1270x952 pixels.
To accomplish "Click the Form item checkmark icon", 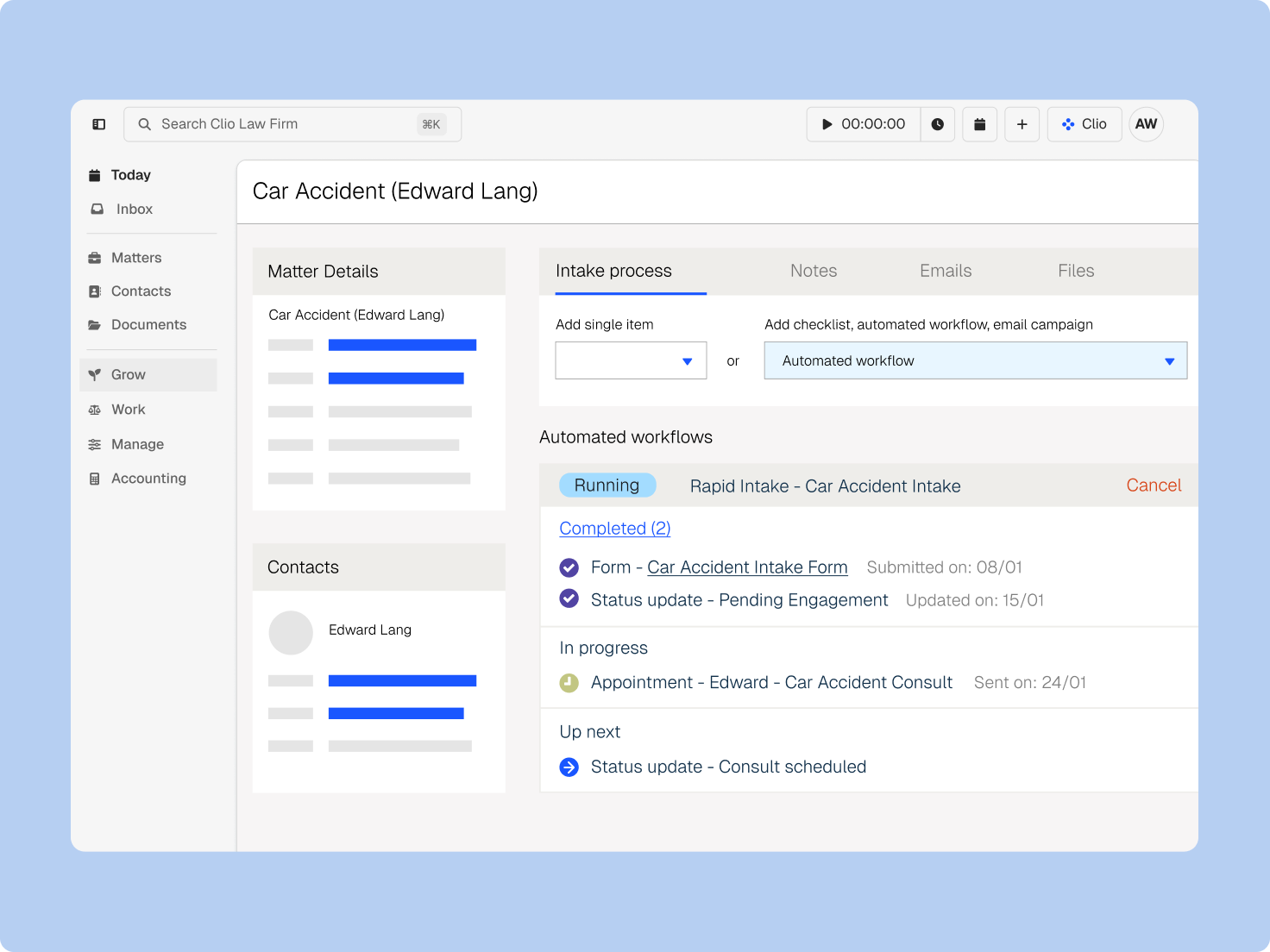I will [569, 567].
